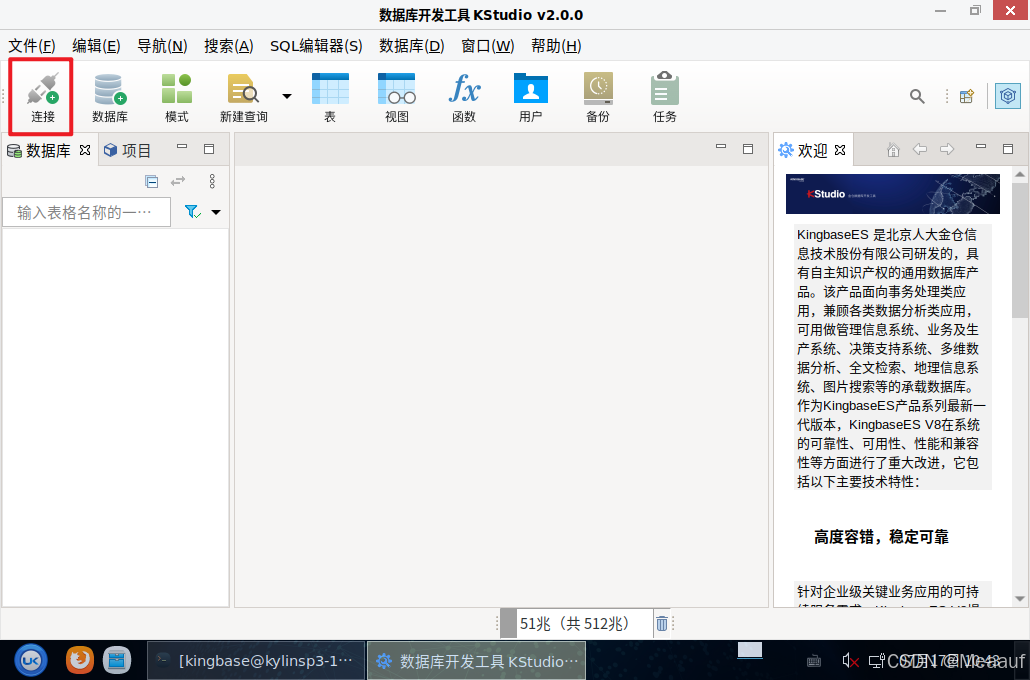The image size is (1030, 680).
Task: Navigate back in welcome panel
Action: click(x=920, y=149)
